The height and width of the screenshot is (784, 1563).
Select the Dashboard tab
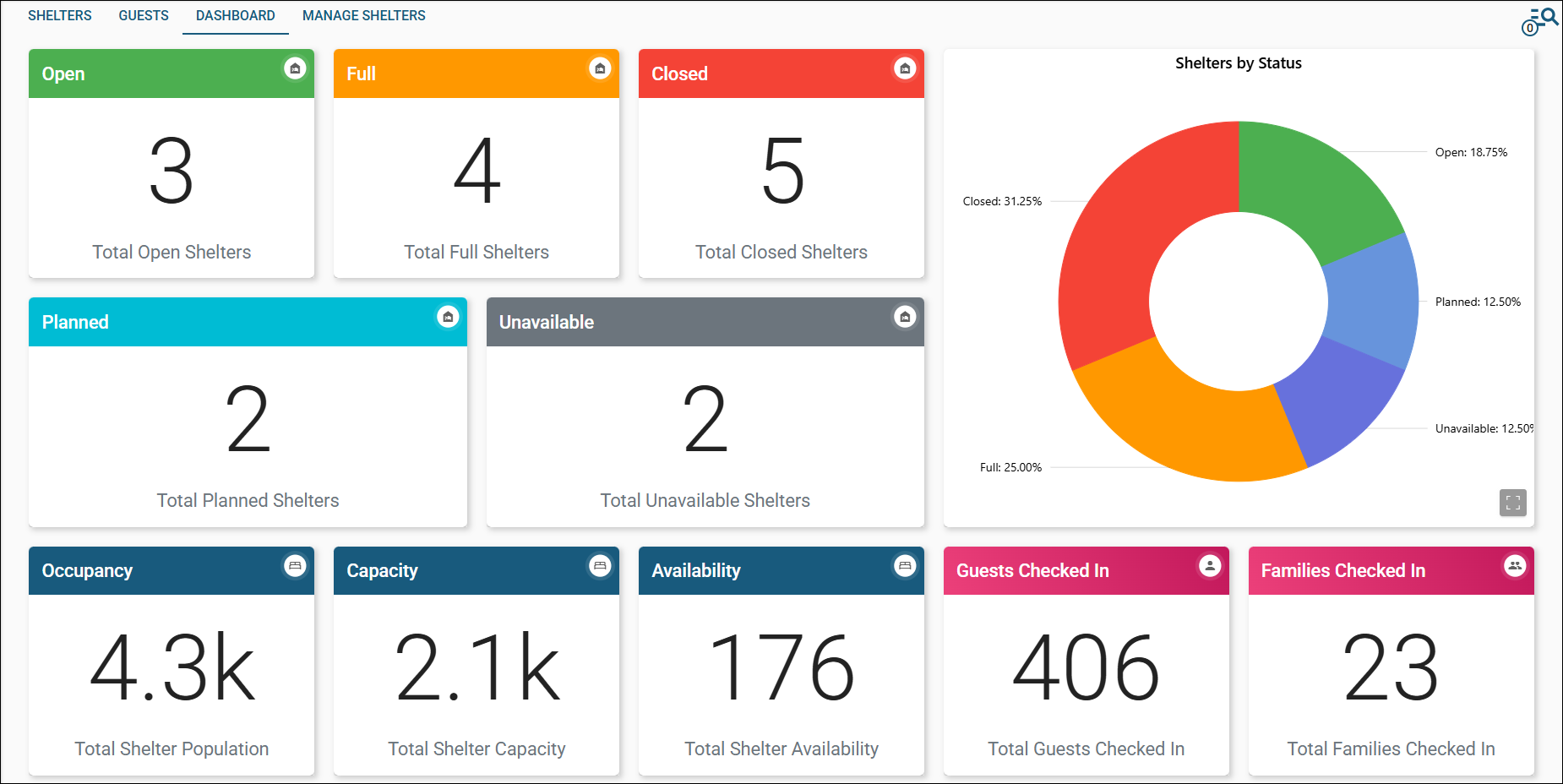tap(235, 15)
